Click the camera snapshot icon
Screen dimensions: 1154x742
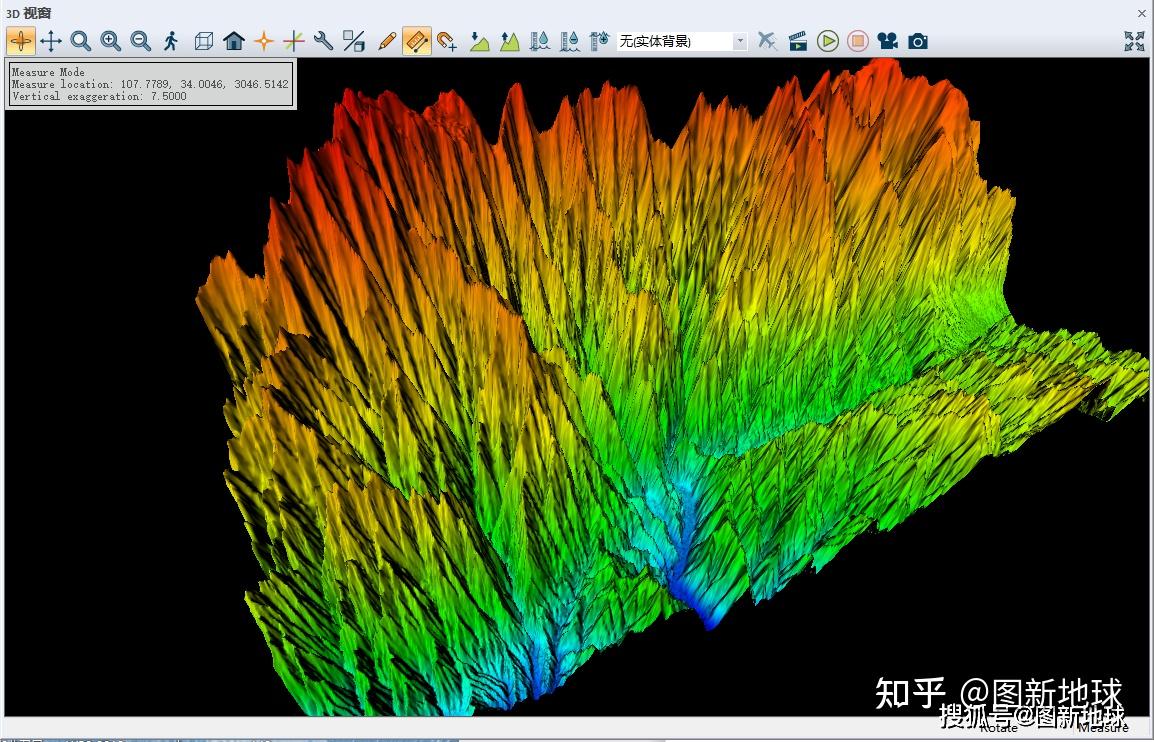918,41
